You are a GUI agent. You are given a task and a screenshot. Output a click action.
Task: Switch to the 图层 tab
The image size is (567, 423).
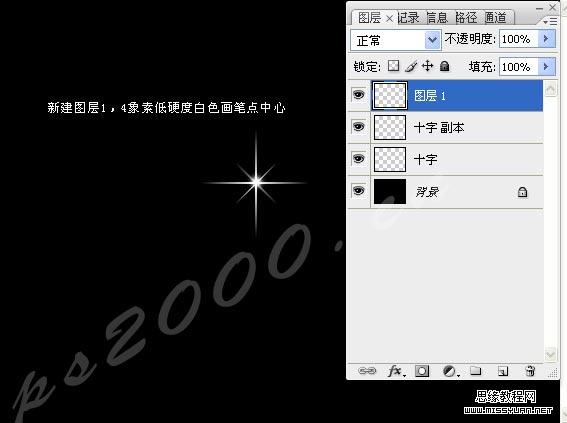coord(369,18)
